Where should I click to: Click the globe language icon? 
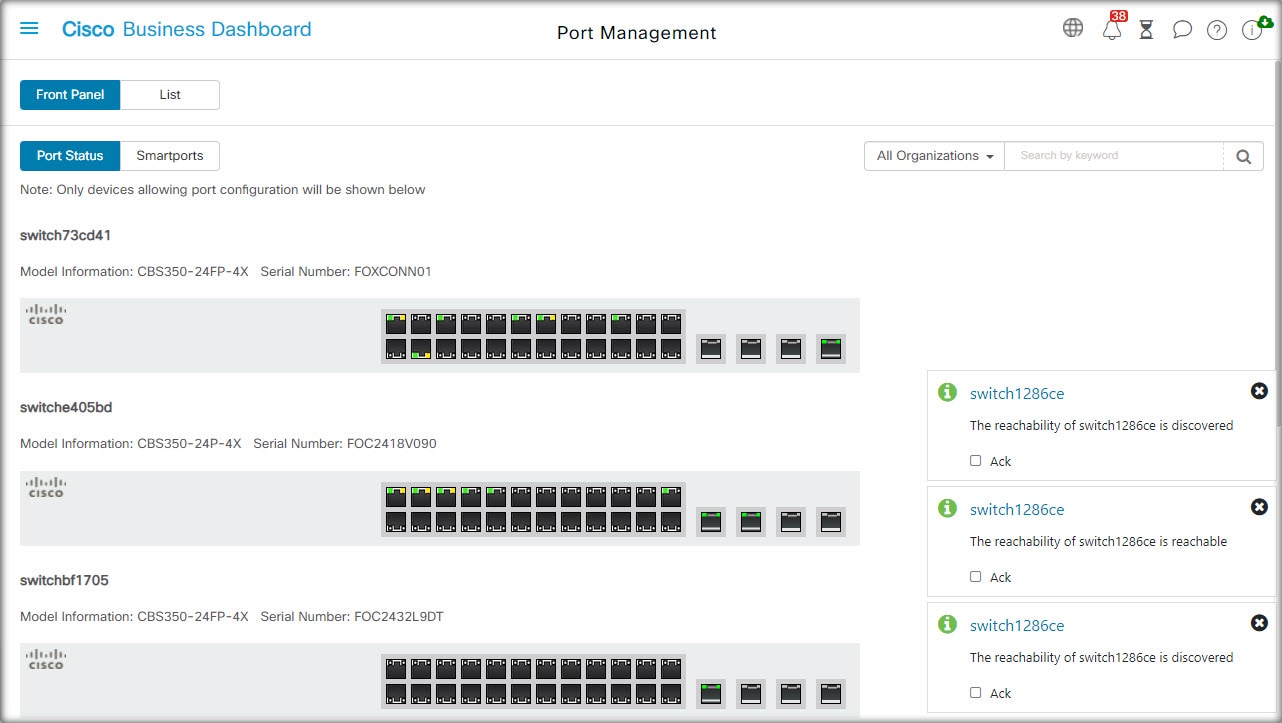click(x=1073, y=28)
